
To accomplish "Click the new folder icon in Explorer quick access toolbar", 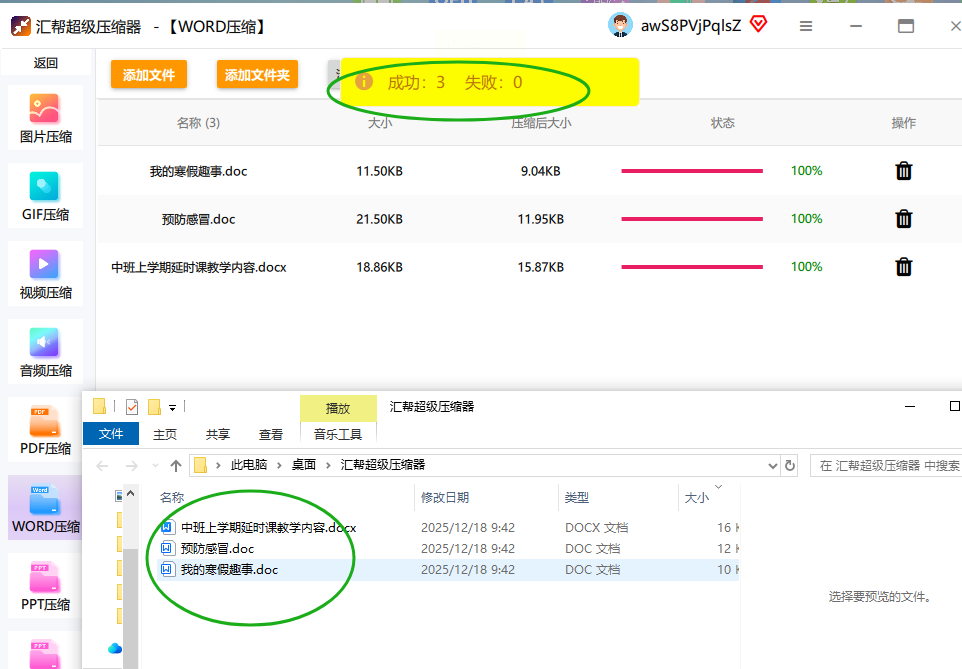I will [x=155, y=407].
